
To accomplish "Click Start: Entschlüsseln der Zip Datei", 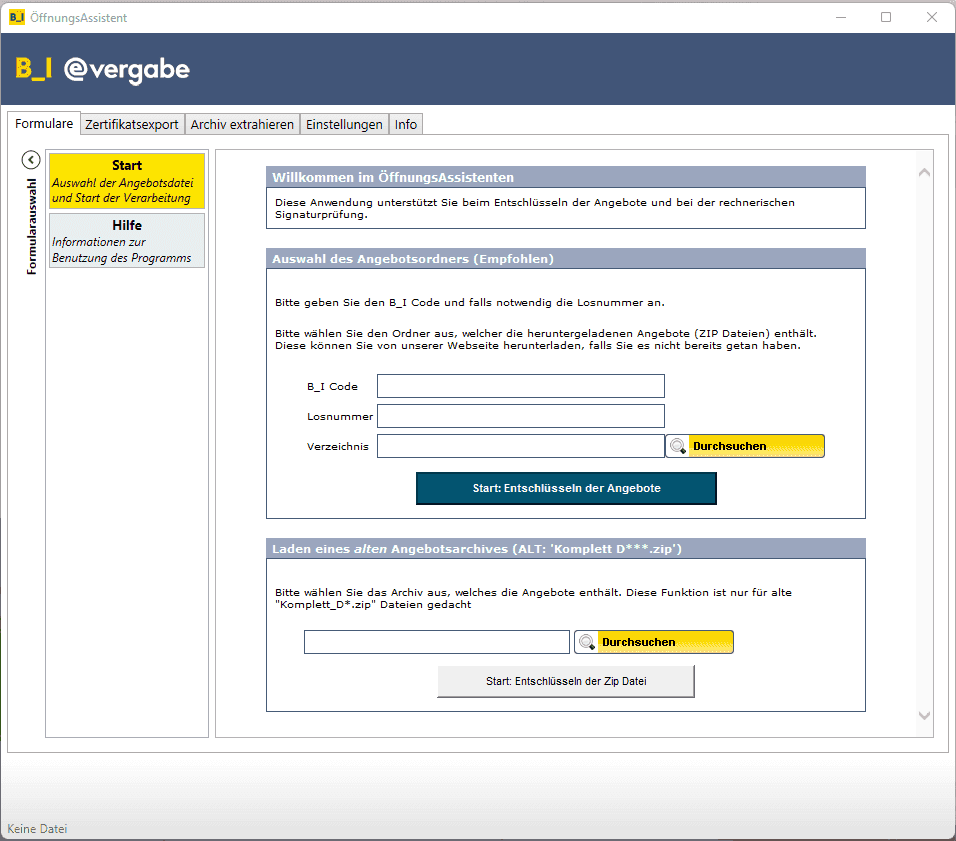I will 566,680.
